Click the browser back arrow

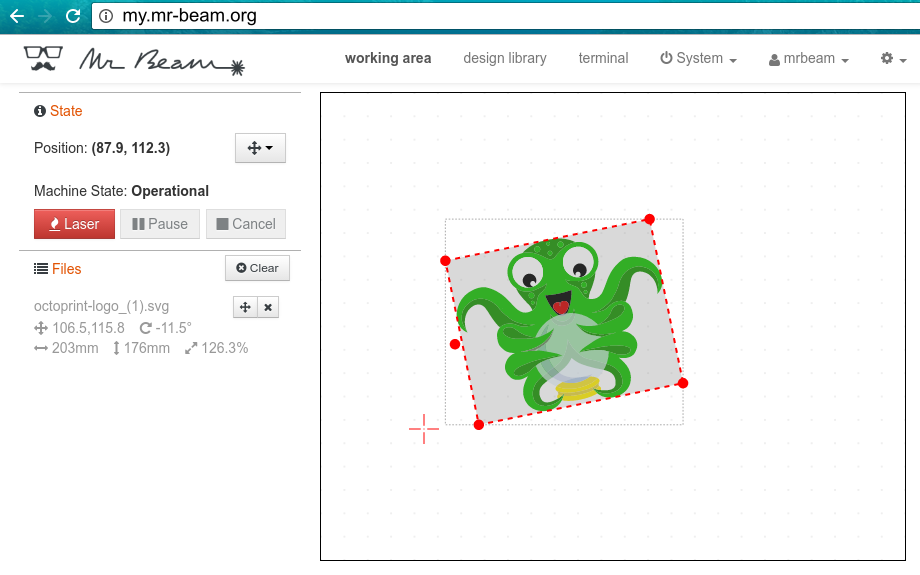coord(17,16)
